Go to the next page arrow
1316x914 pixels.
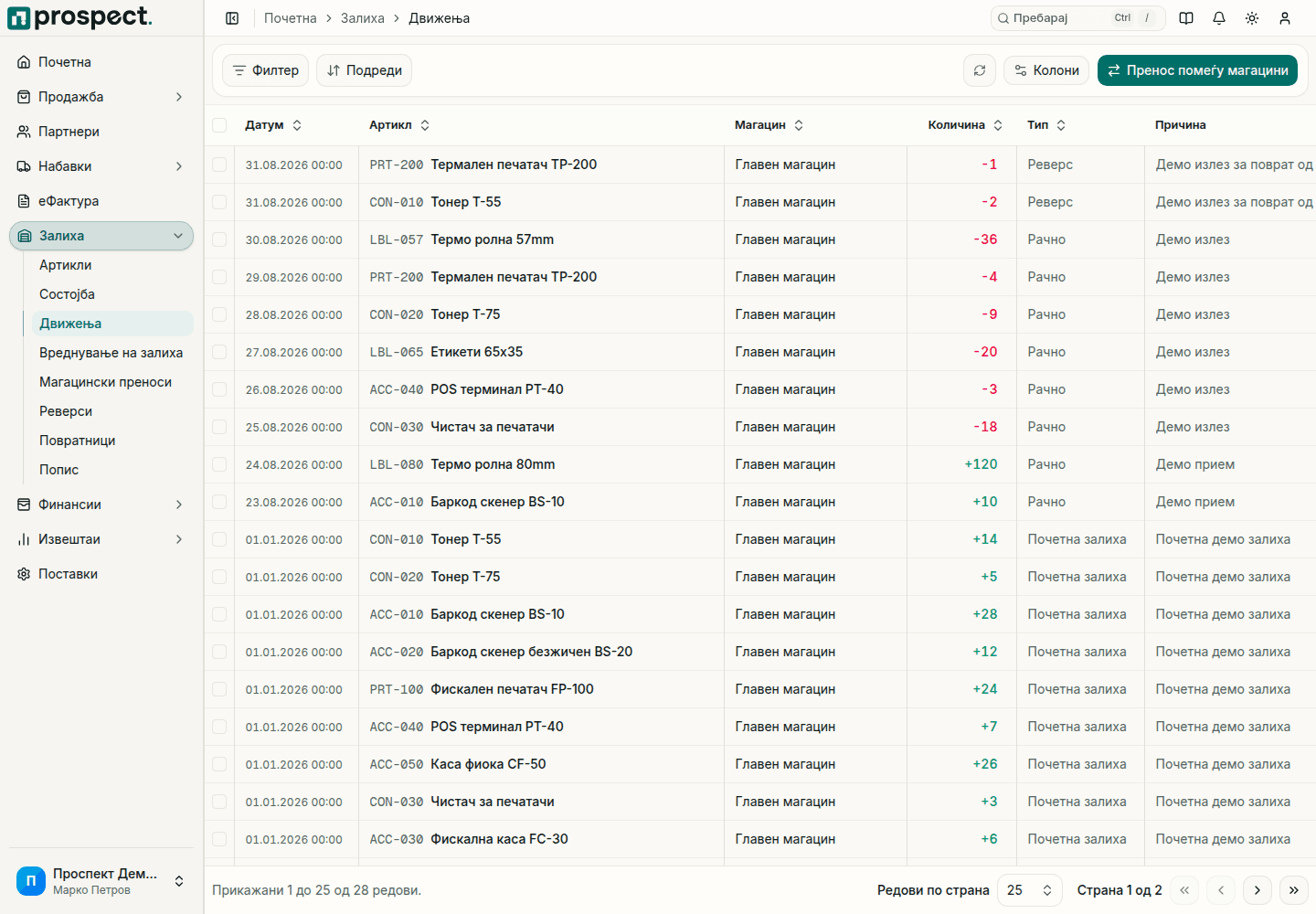[x=1258, y=890]
